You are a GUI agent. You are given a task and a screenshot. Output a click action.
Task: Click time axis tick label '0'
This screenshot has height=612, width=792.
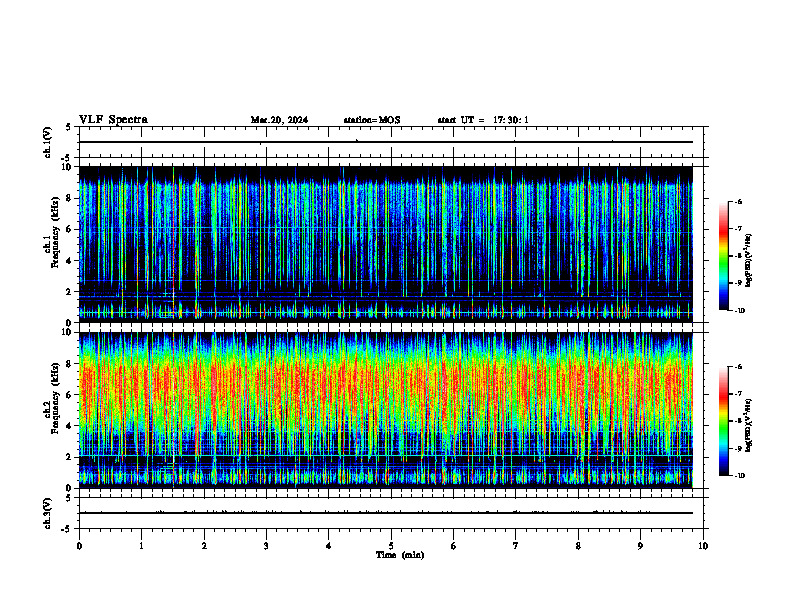click(79, 546)
